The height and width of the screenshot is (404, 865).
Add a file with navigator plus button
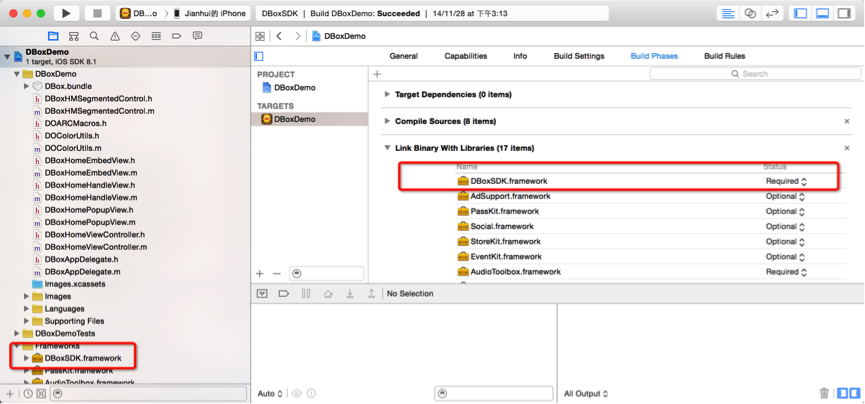9,394
